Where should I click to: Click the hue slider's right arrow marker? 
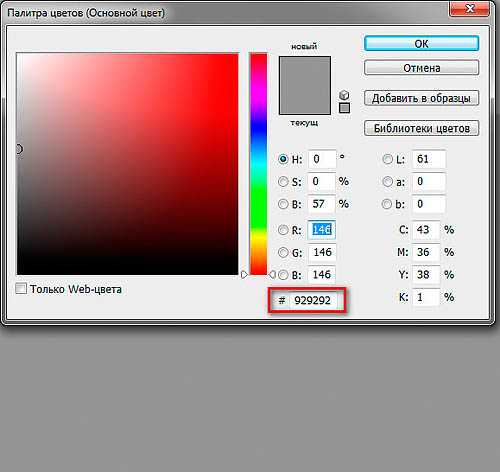(272, 275)
